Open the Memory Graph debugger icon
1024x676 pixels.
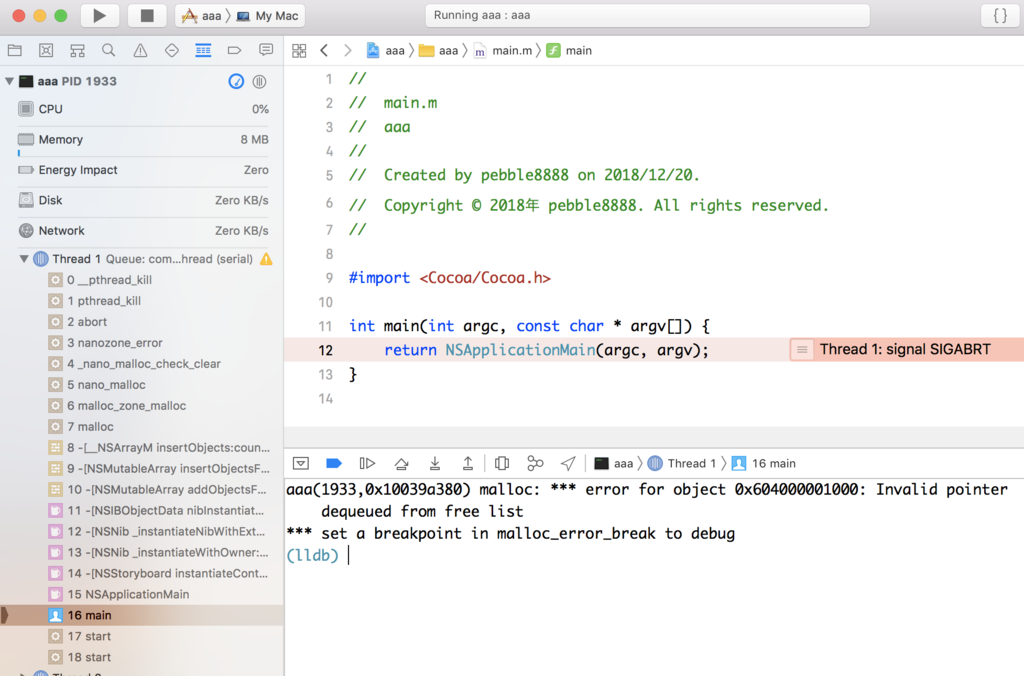pos(535,463)
